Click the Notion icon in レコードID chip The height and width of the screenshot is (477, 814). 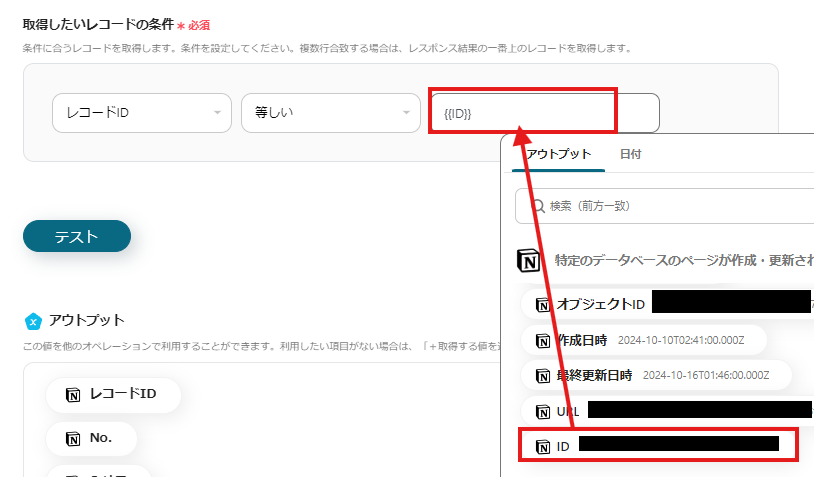pyautogui.click(x=73, y=395)
